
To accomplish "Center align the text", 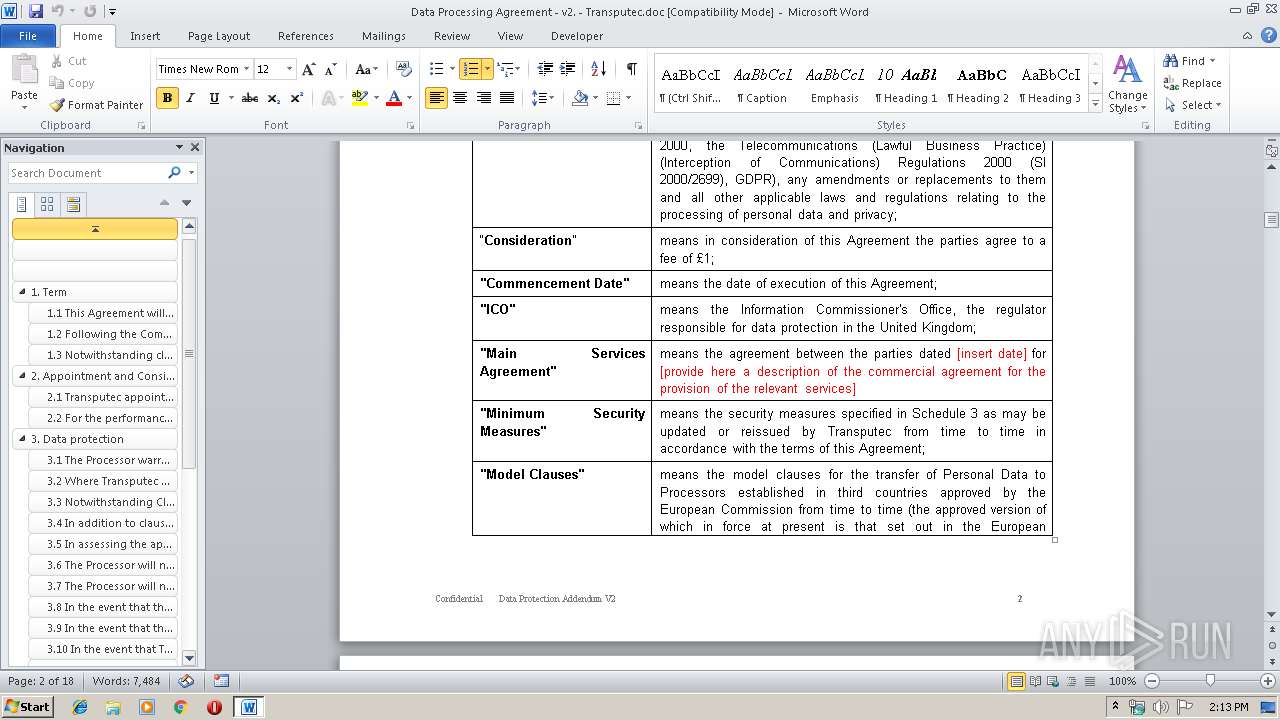I will [x=460, y=98].
